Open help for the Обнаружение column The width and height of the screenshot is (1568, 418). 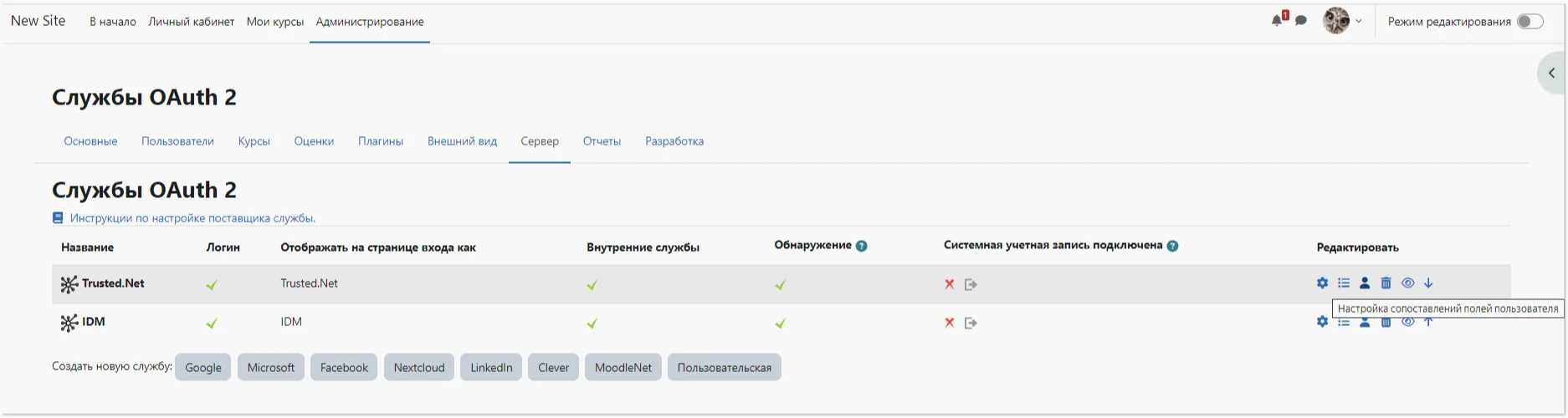pos(862,246)
